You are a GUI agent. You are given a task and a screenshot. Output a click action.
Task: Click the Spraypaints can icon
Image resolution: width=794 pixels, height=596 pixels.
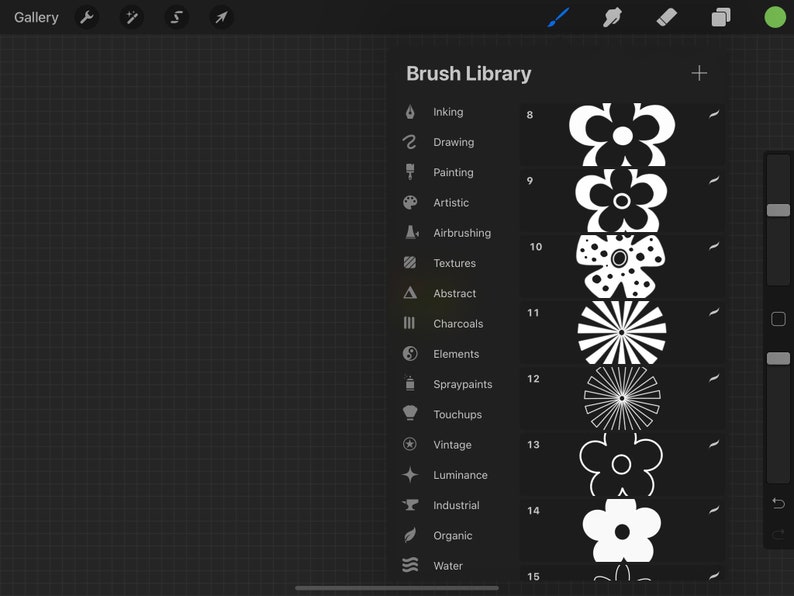pos(410,383)
